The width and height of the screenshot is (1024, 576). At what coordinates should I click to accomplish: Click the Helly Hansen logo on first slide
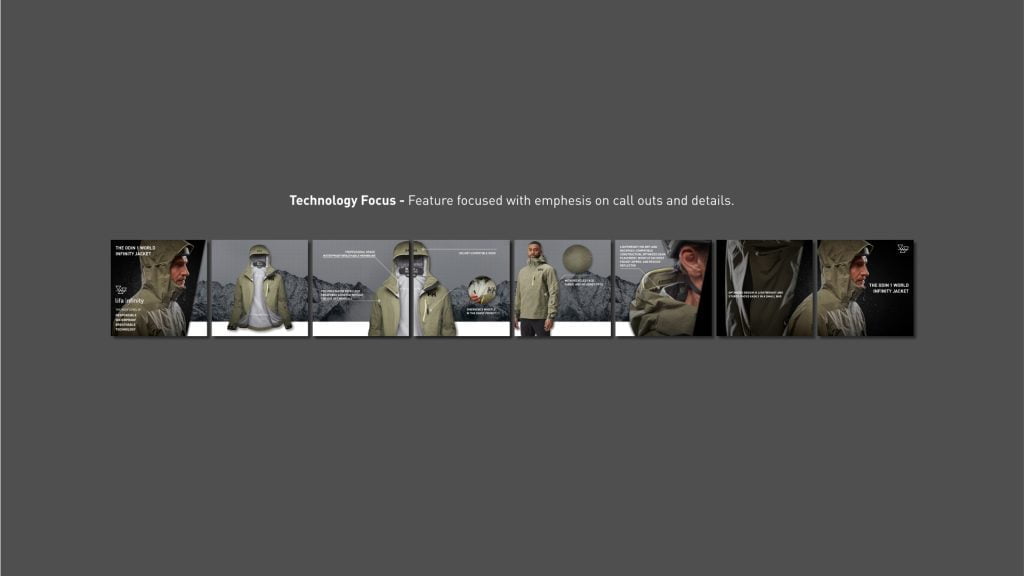122,289
